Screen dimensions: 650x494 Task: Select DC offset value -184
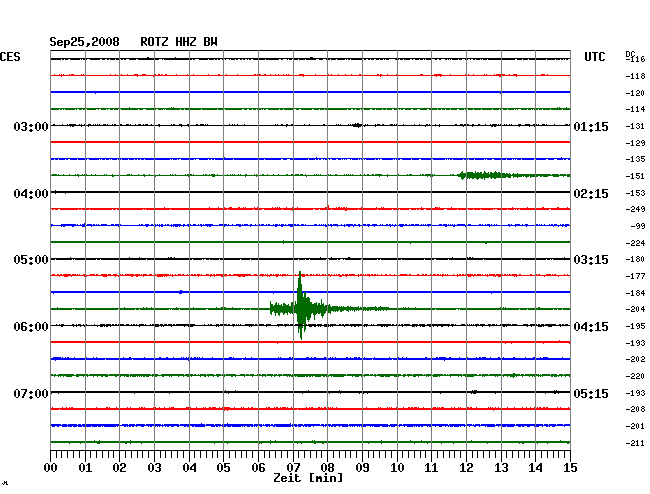click(635, 293)
